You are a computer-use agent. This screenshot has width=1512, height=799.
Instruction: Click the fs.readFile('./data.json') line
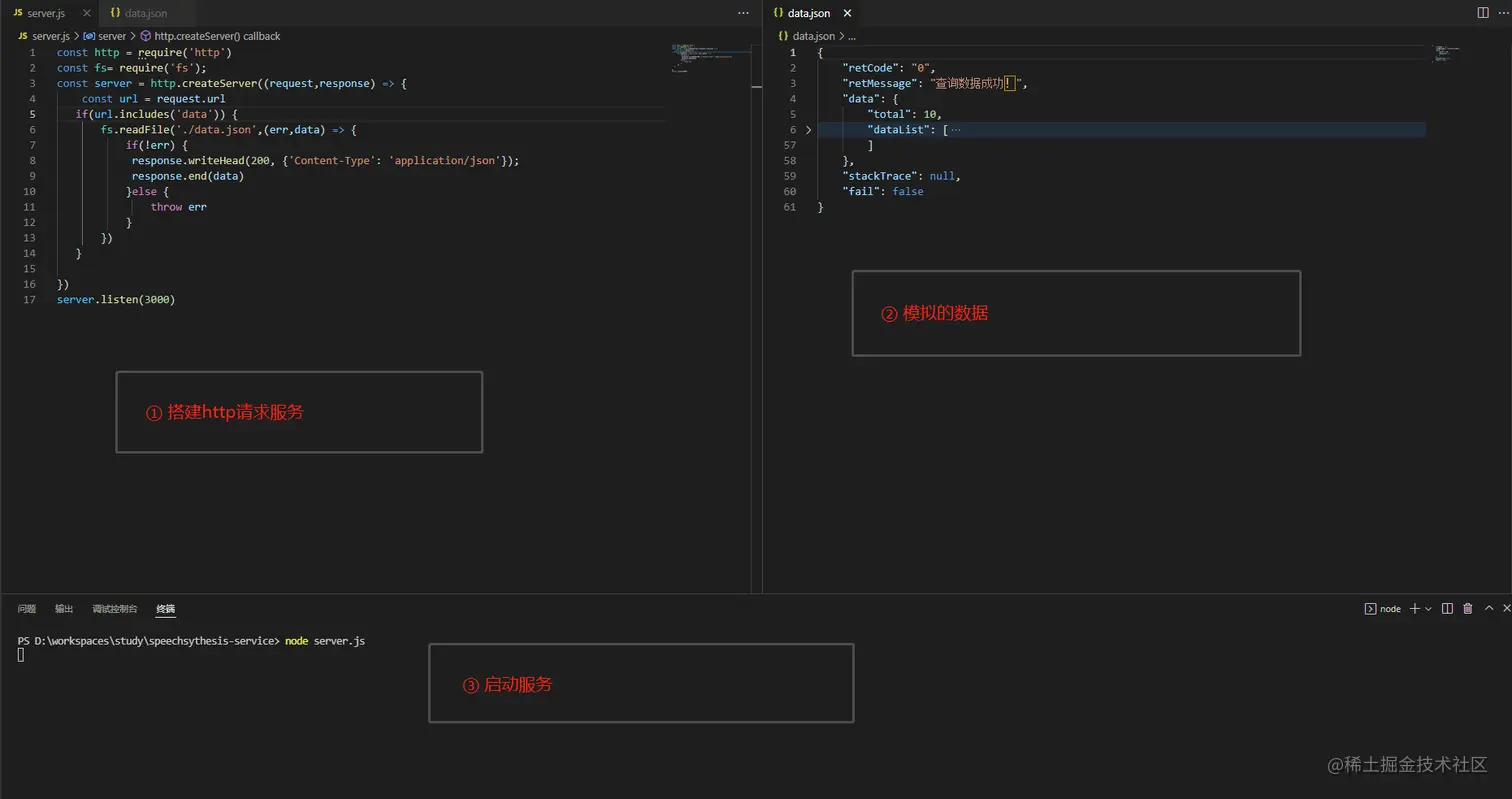[x=228, y=130]
